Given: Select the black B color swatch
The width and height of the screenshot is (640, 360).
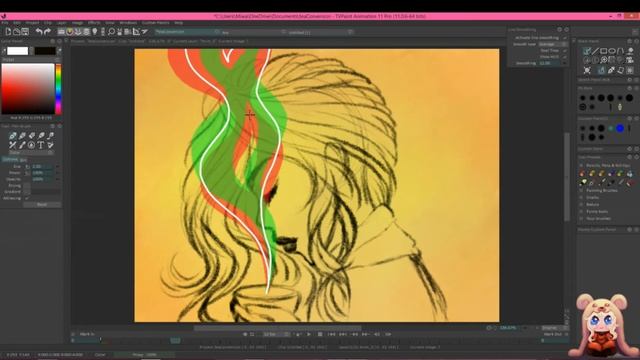Looking at the screenshot, I should click(45, 51).
